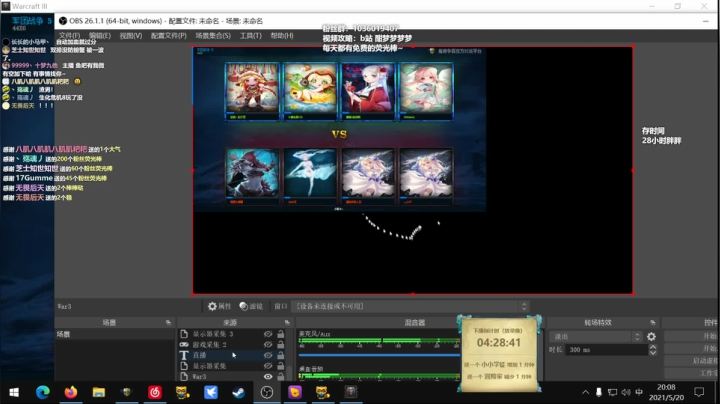720x404 pixels.
Task: Open Steam from the taskbar
Action: pyautogui.click(x=239, y=393)
